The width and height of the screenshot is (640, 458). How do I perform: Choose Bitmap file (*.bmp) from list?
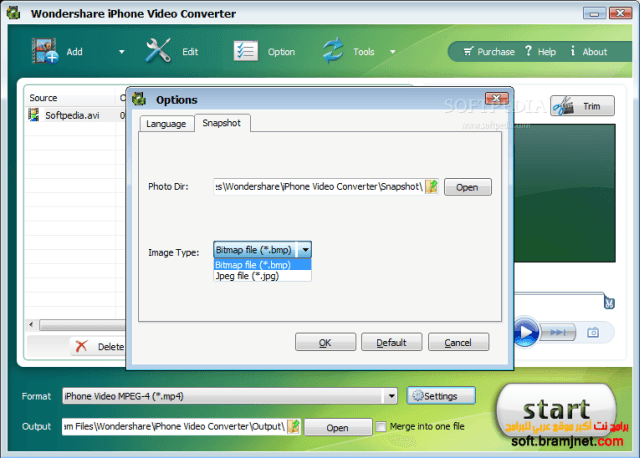[262, 265]
